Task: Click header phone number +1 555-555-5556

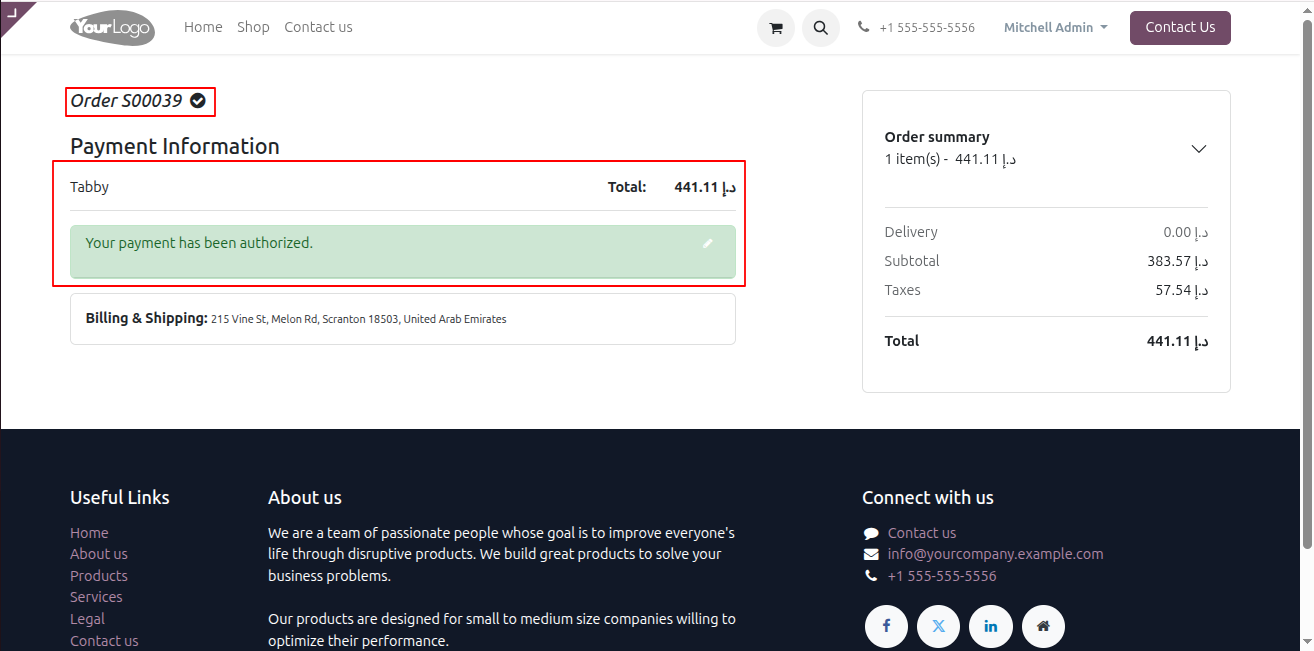Action: pos(927,28)
